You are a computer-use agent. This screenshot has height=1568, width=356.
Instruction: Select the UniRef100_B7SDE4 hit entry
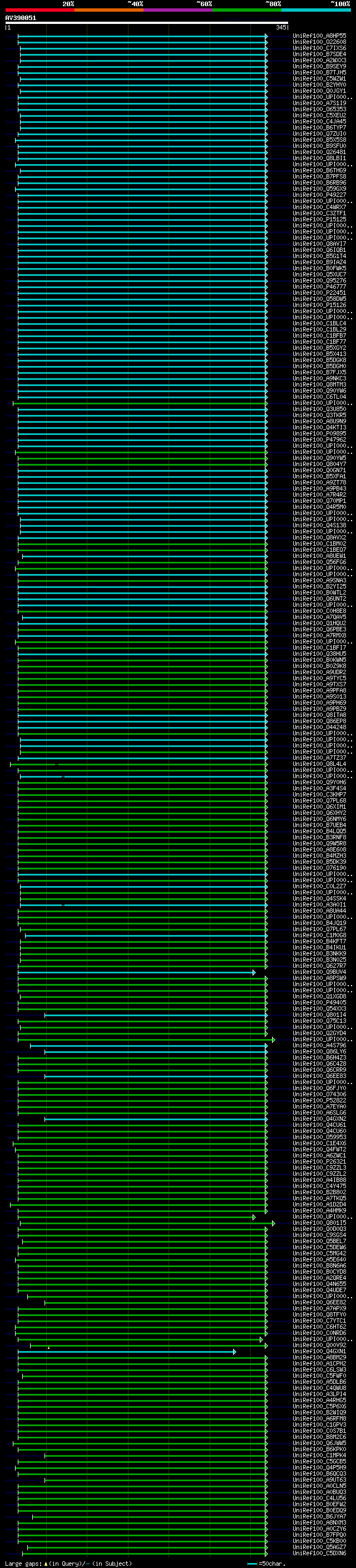point(319,54)
